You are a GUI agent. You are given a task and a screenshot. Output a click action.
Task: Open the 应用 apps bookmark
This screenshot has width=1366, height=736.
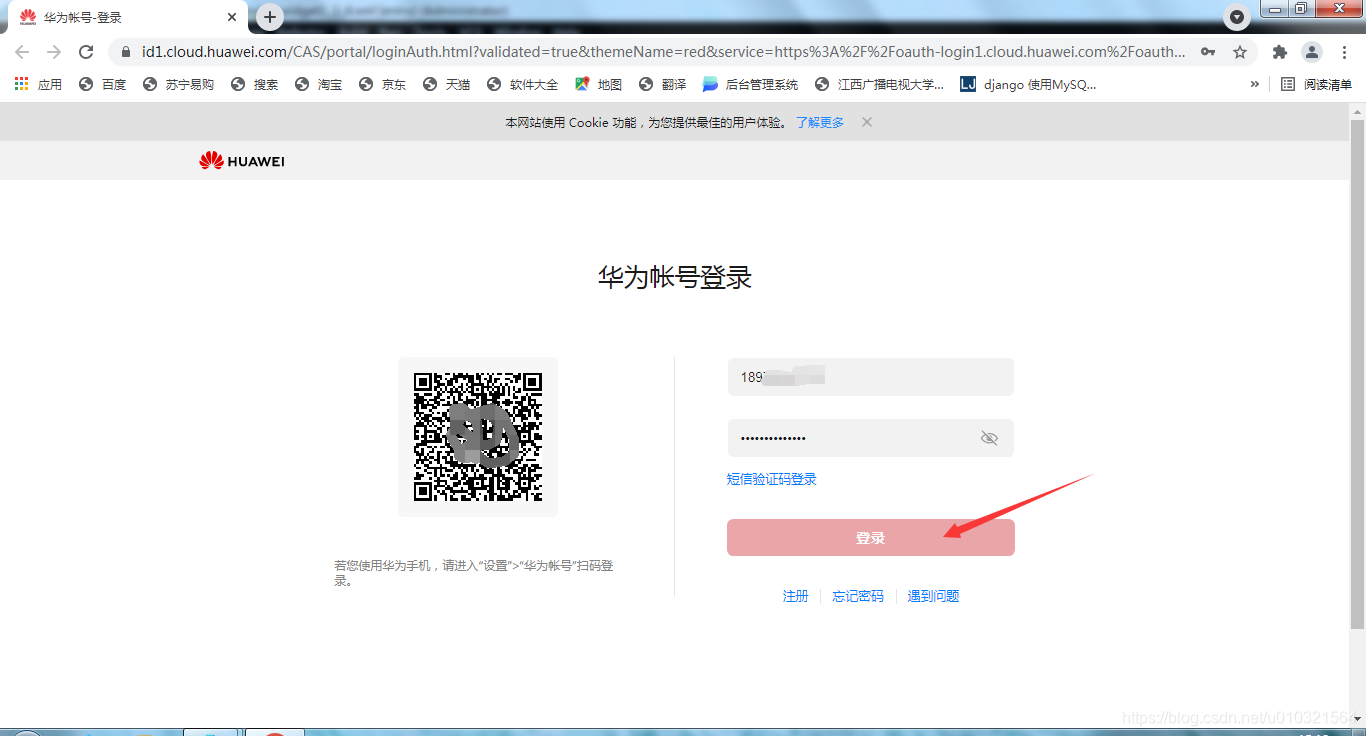(x=38, y=85)
